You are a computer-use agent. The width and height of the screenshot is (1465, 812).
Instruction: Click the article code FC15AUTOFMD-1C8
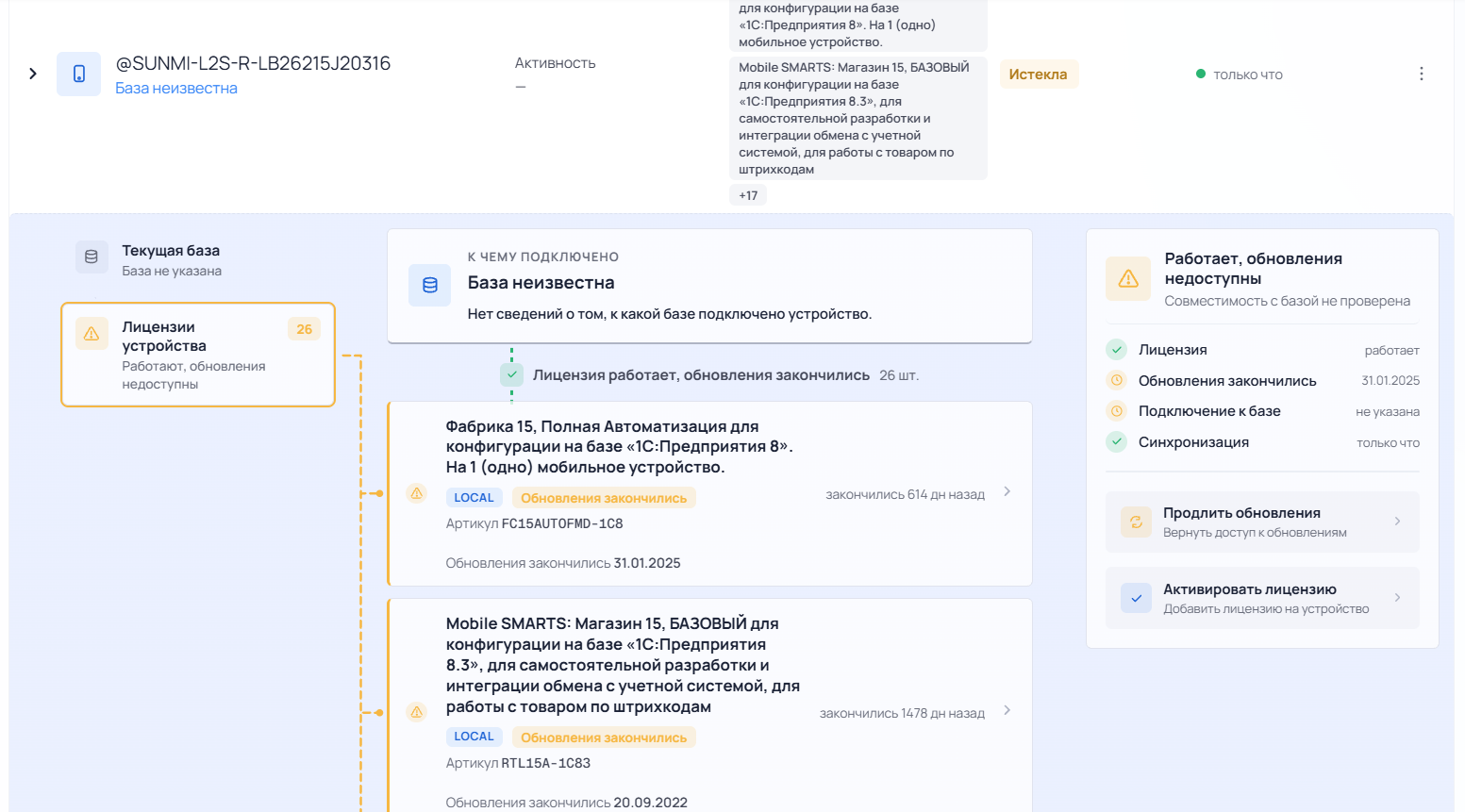coord(562,523)
